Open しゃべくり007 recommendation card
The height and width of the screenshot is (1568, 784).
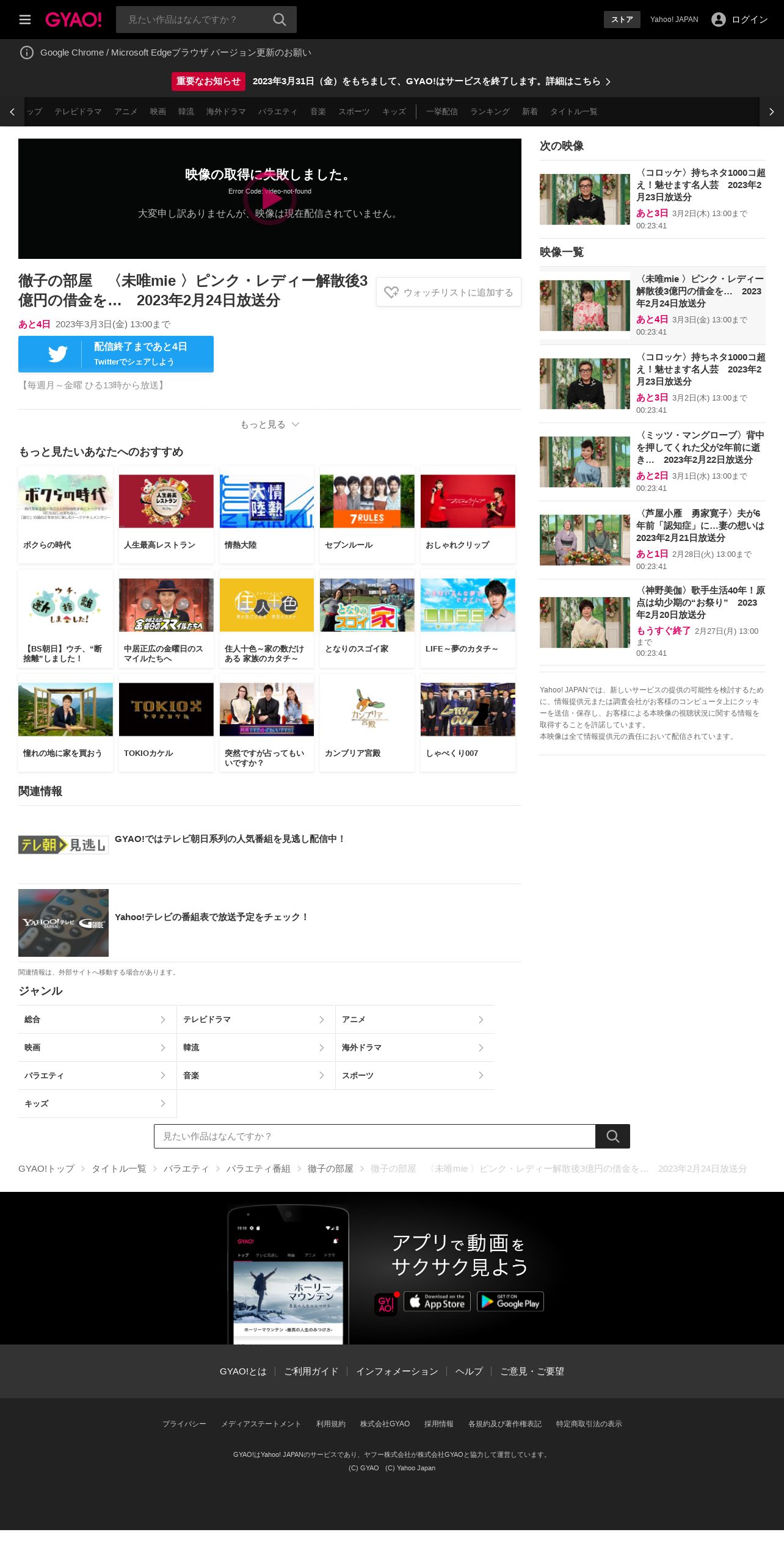point(468,723)
